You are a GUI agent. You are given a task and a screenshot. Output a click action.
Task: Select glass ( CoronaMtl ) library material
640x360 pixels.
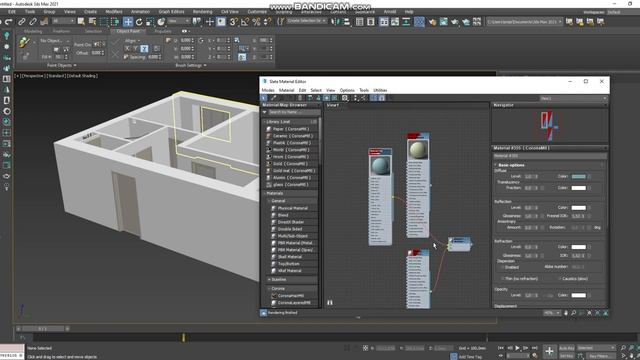pos(290,184)
